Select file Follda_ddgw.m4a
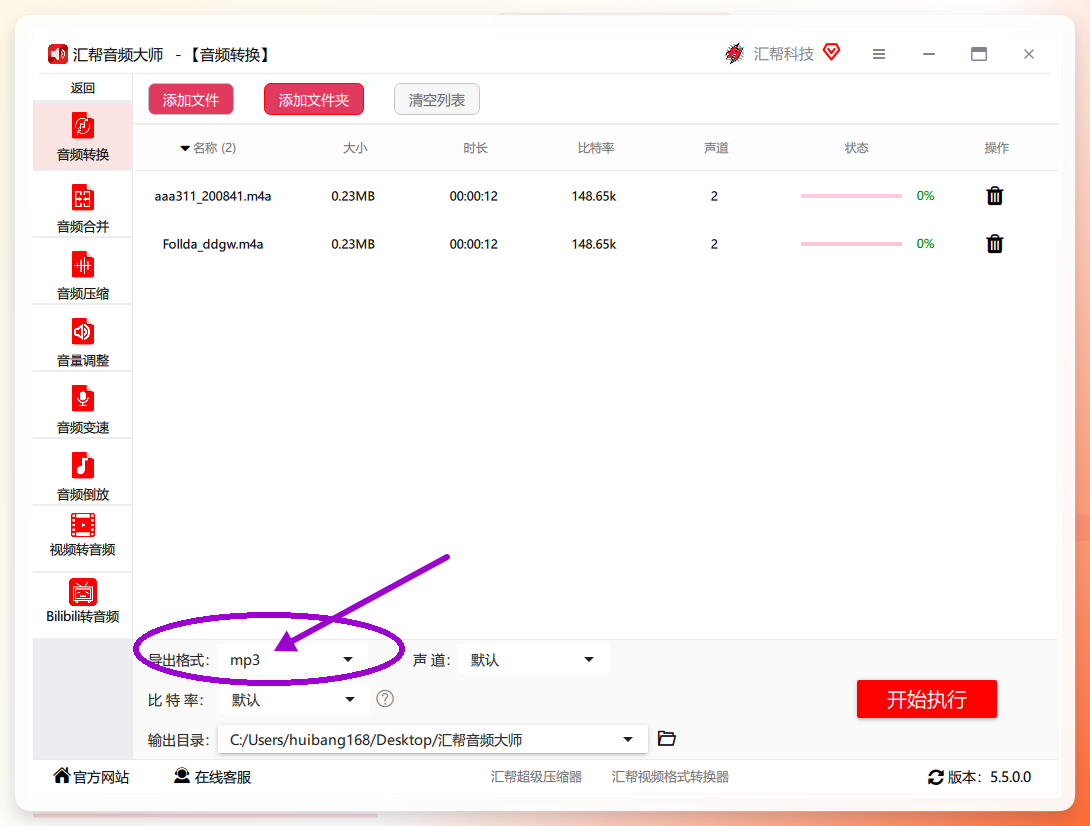This screenshot has width=1090, height=826. coord(213,244)
